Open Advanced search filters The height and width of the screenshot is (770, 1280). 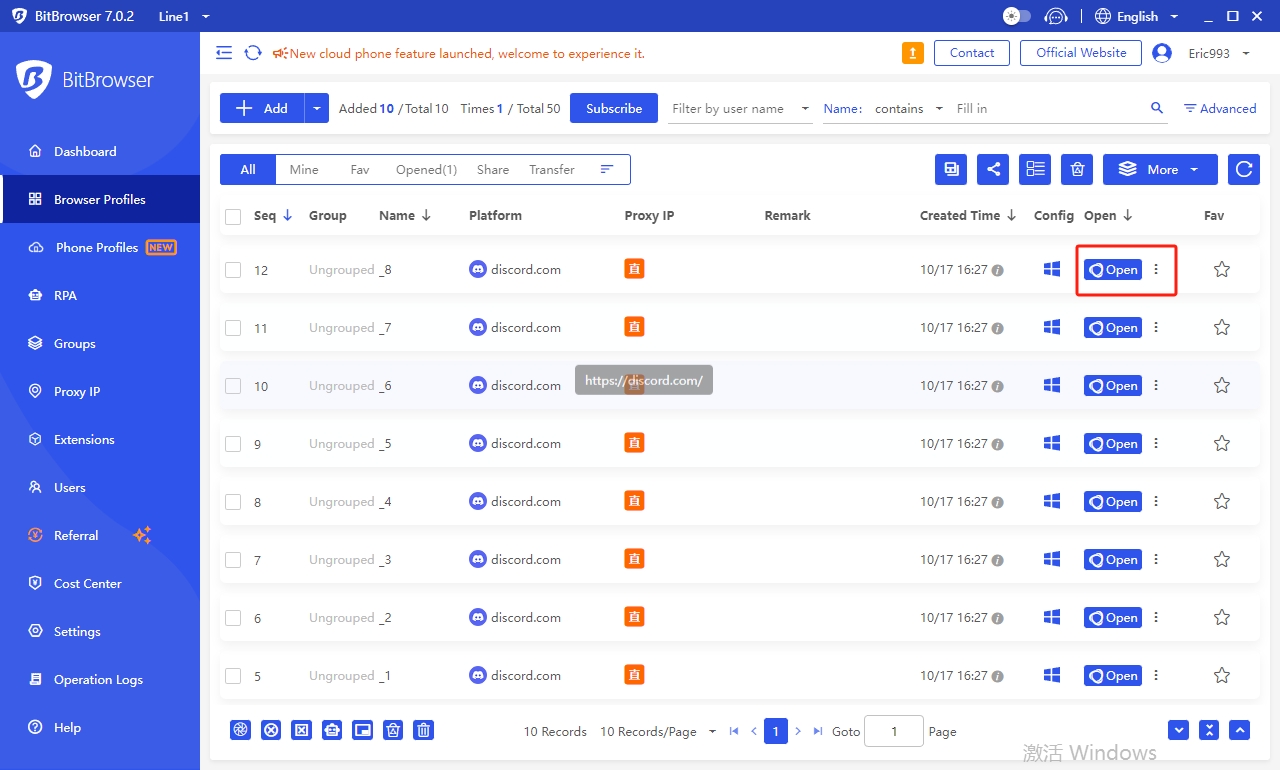pos(1220,108)
